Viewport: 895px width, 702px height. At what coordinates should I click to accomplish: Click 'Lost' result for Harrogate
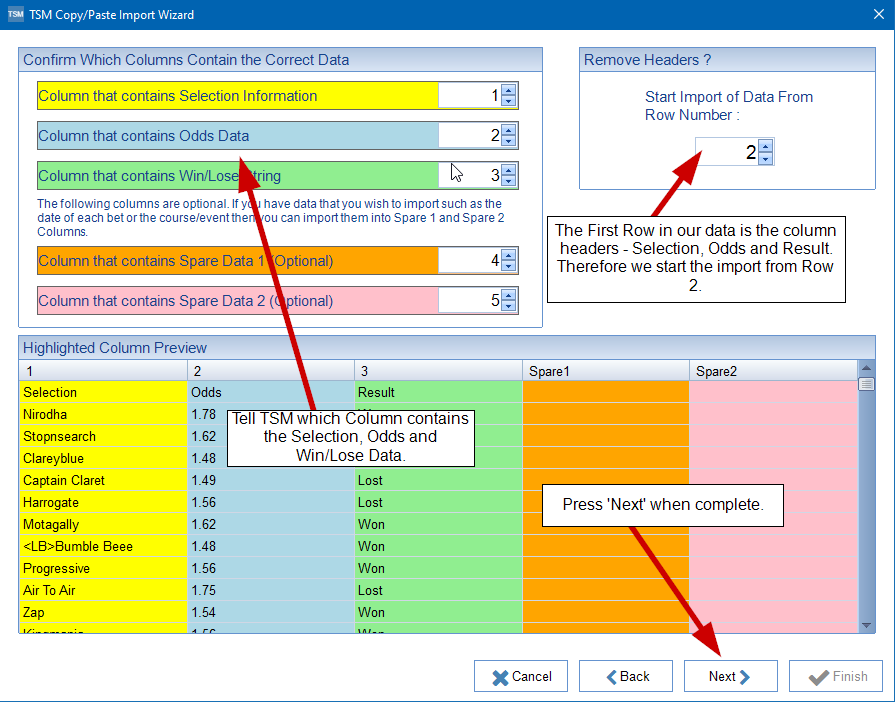(438, 502)
